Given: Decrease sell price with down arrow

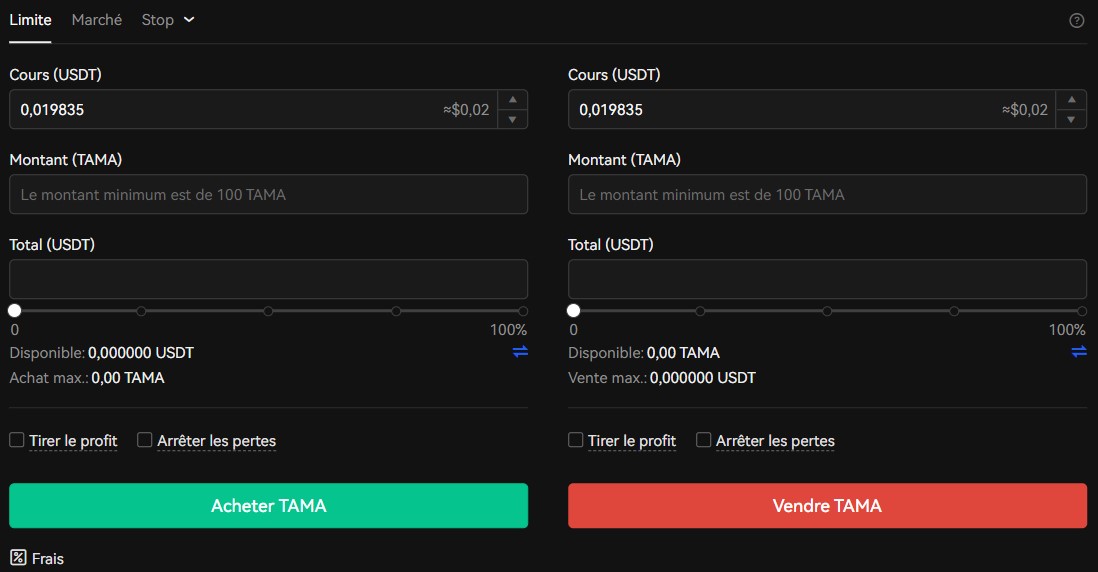Looking at the screenshot, I should pos(1071,119).
